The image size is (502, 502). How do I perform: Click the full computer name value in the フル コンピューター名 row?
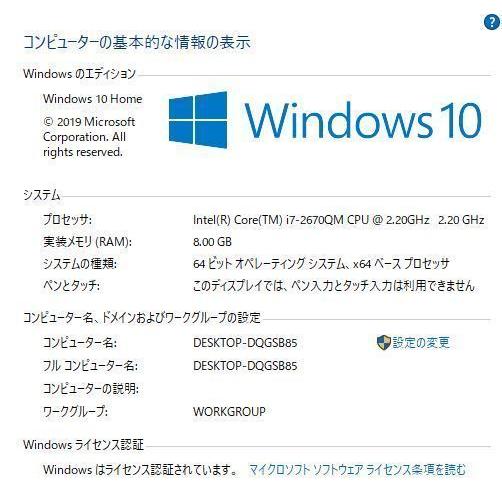click(x=245, y=366)
